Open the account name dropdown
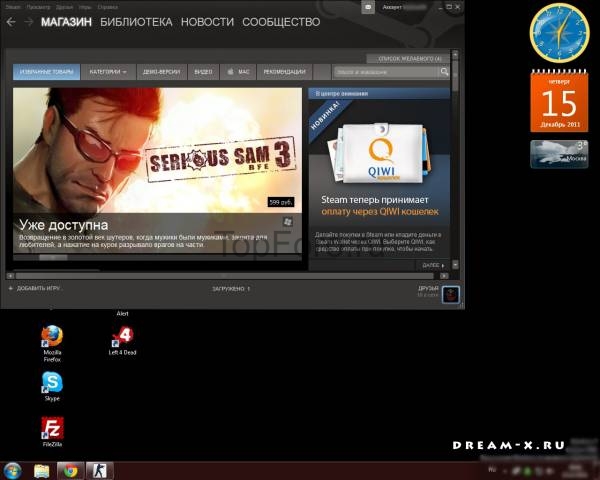600x480 pixels. pyautogui.click(x=404, y=7)
